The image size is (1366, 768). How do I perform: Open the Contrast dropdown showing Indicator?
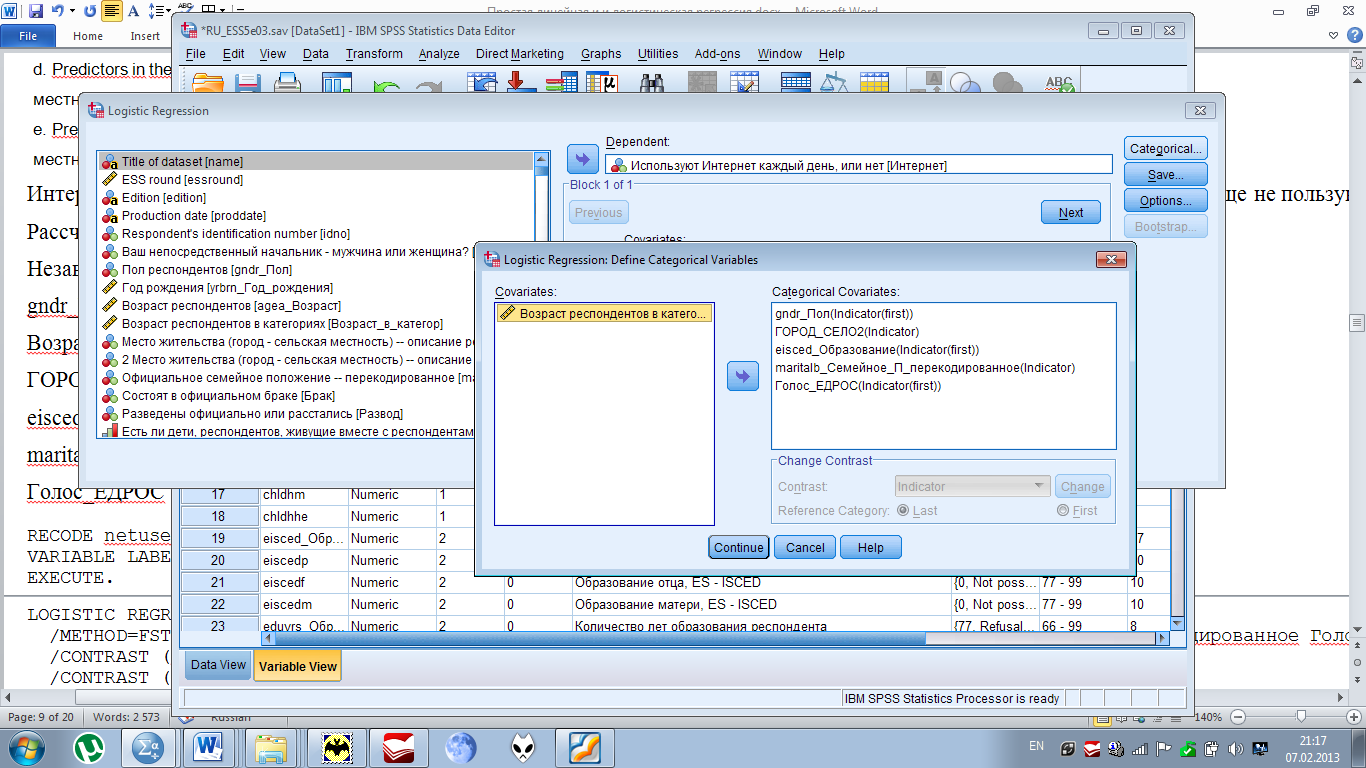(972, 486)
